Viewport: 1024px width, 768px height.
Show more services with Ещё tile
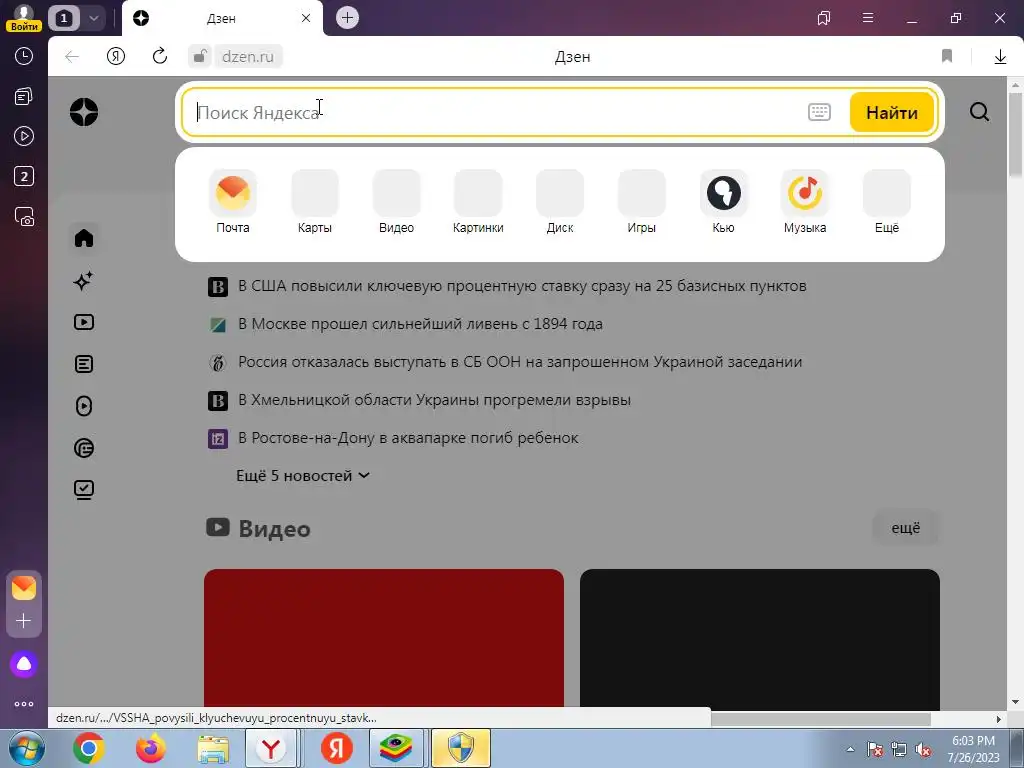(x=886, y=193)
